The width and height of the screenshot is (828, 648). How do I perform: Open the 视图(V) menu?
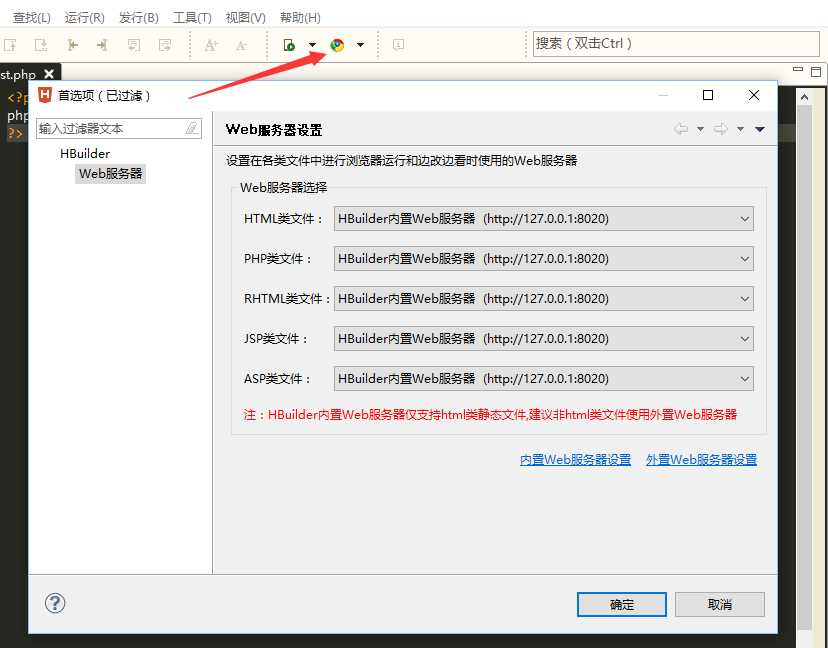tap(246, 17)
